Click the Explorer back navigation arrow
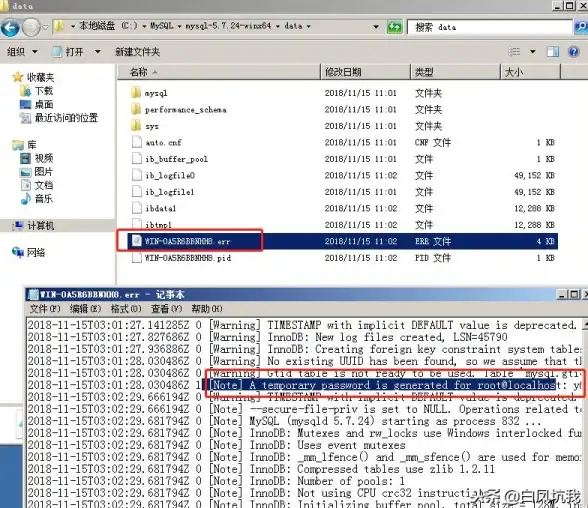 pos(10,27)
